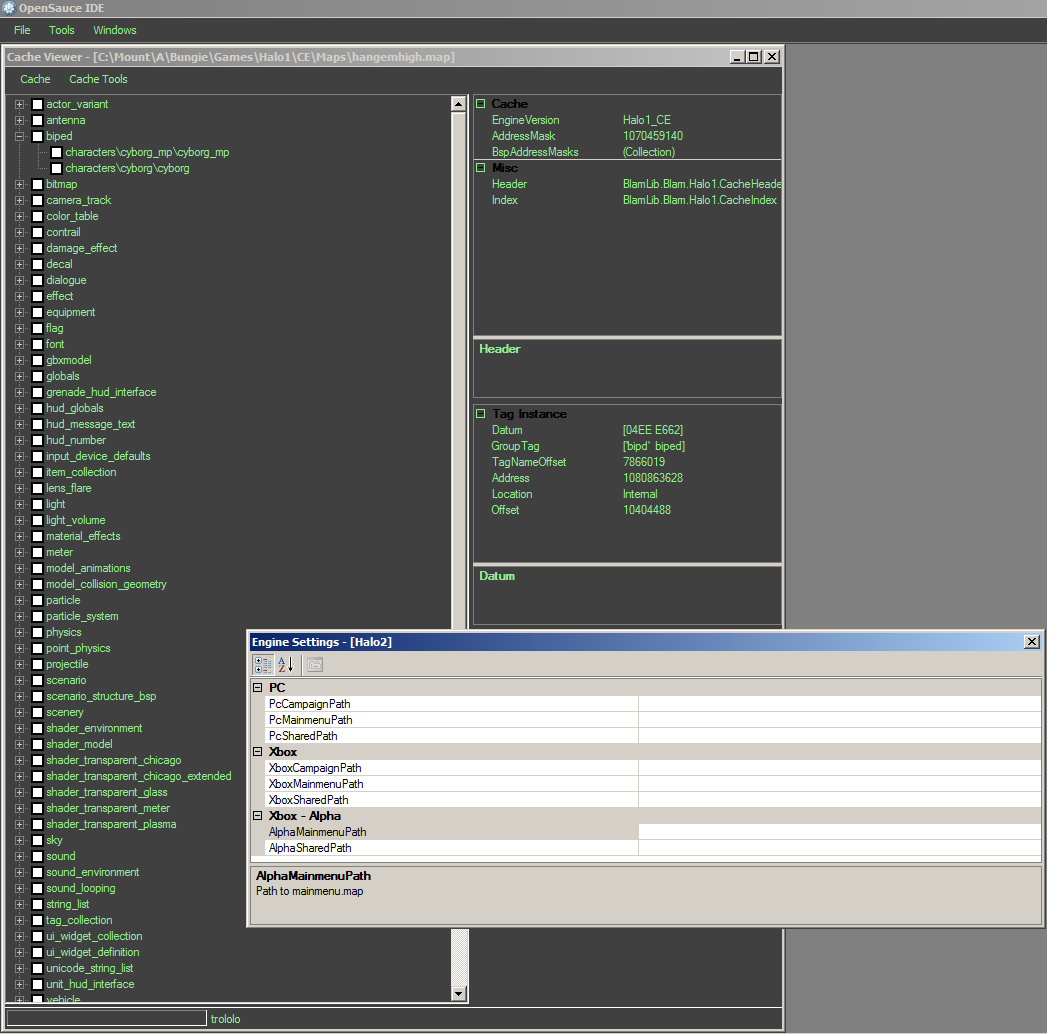This screenshot has width=1047, height=1035.
Task: Open the Tools menu
Action: point(62,30)
